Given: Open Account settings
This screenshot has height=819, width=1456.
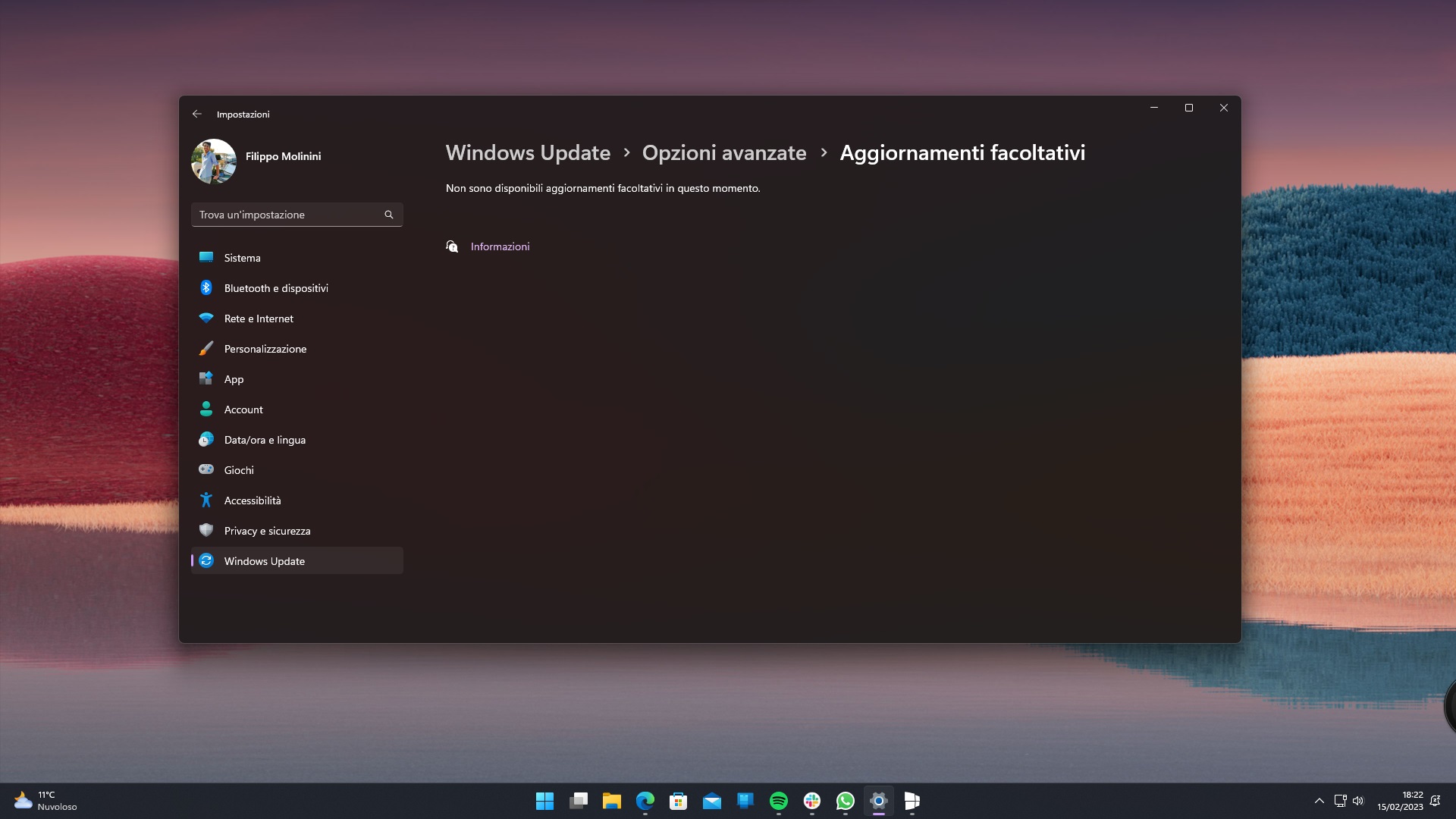Looking at the screenshot, I should [x=297, y=409].
